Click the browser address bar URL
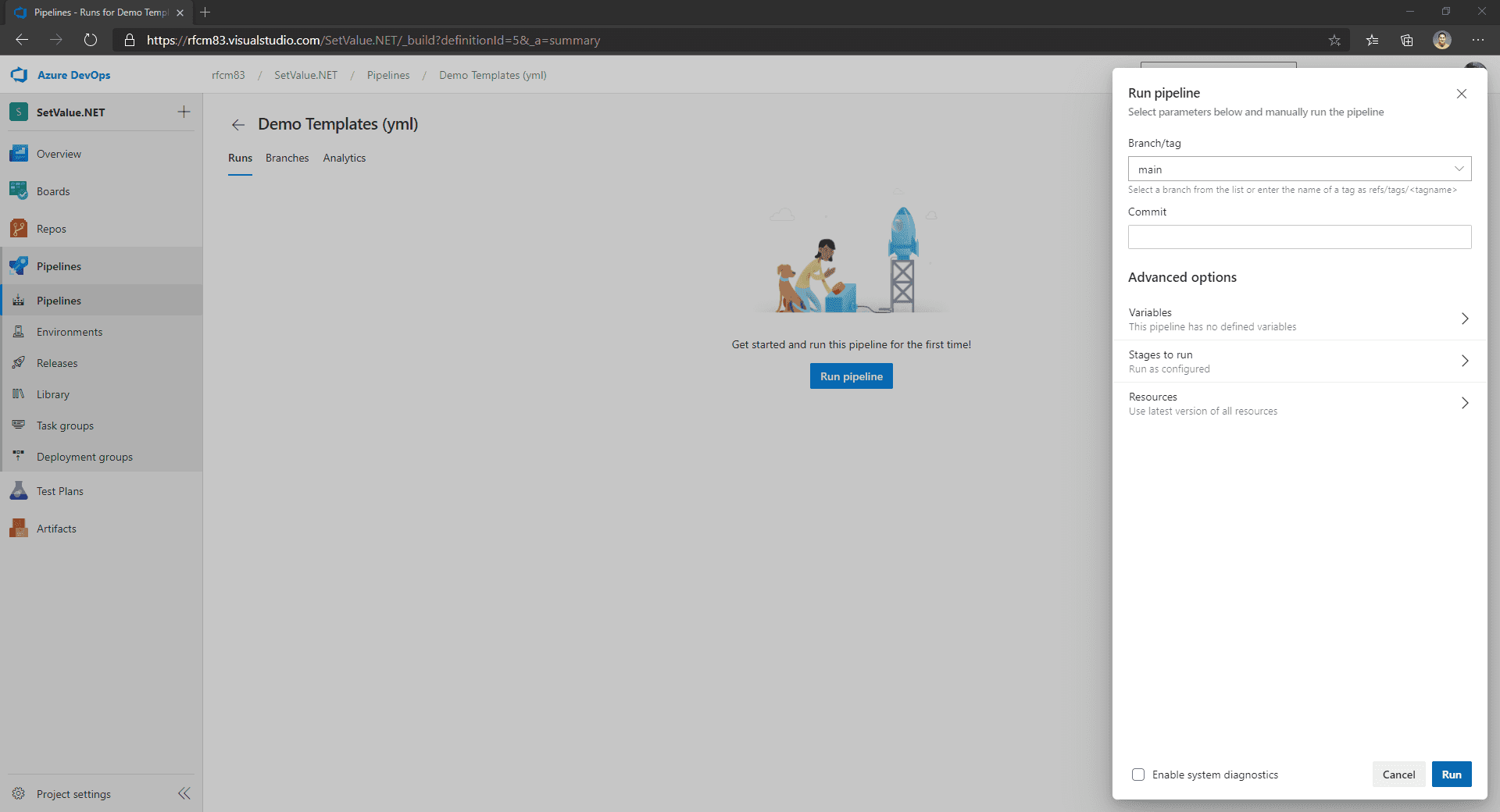The height and width of the screenshot is (812, 1500). (373, 40)
